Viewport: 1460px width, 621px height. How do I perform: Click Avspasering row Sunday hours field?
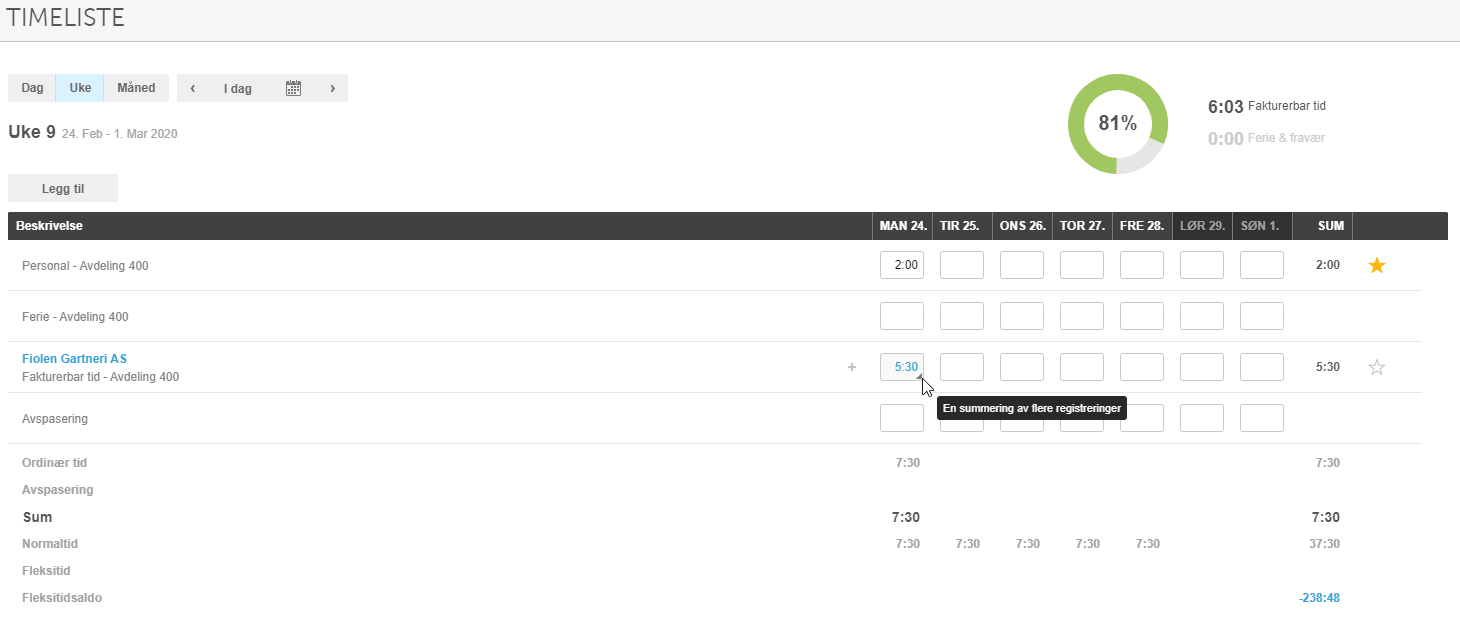[1262, 418]
